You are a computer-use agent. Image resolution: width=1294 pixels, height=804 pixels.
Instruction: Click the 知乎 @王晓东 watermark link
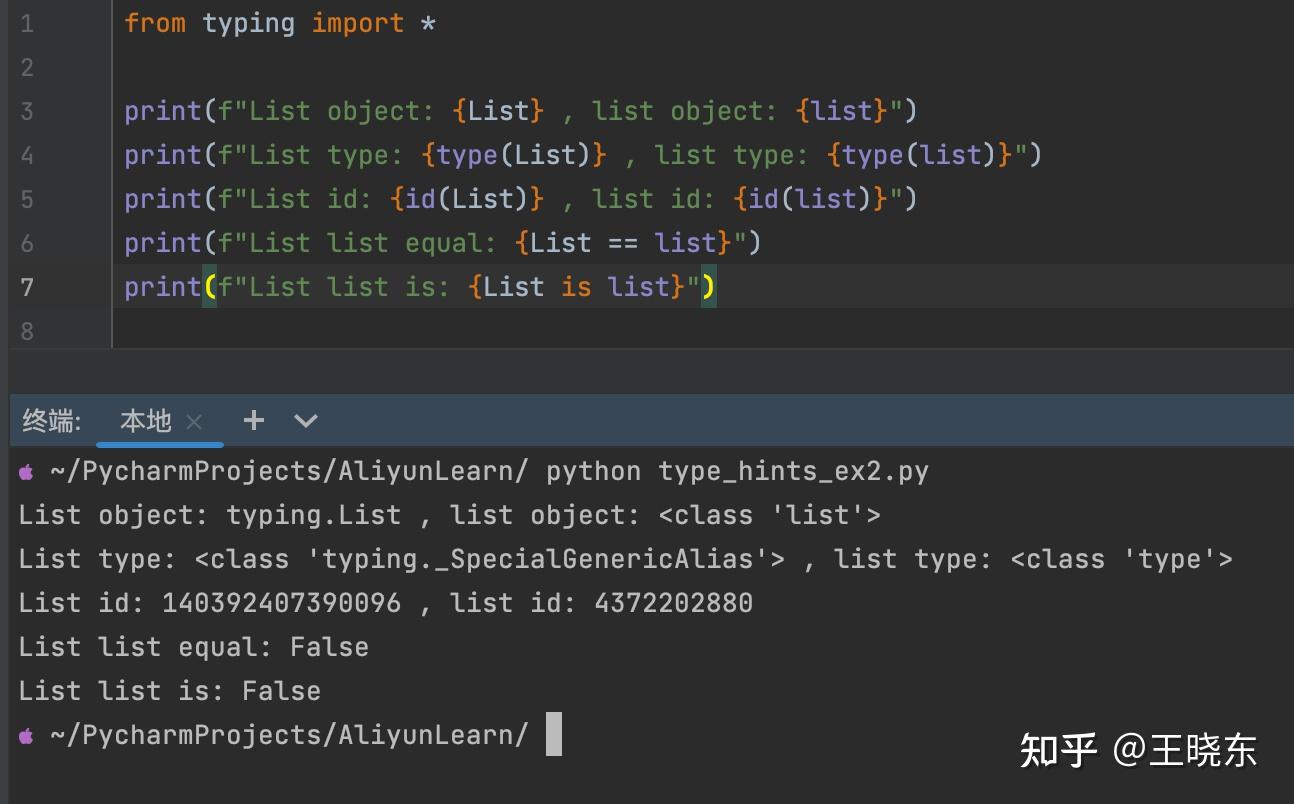(x=1139, y=749)
